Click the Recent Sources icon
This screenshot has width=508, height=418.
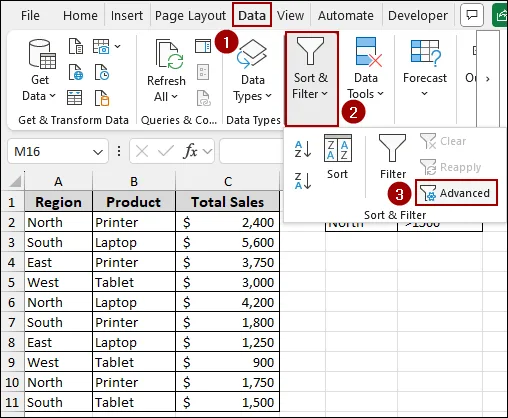[x=101, y=72]
